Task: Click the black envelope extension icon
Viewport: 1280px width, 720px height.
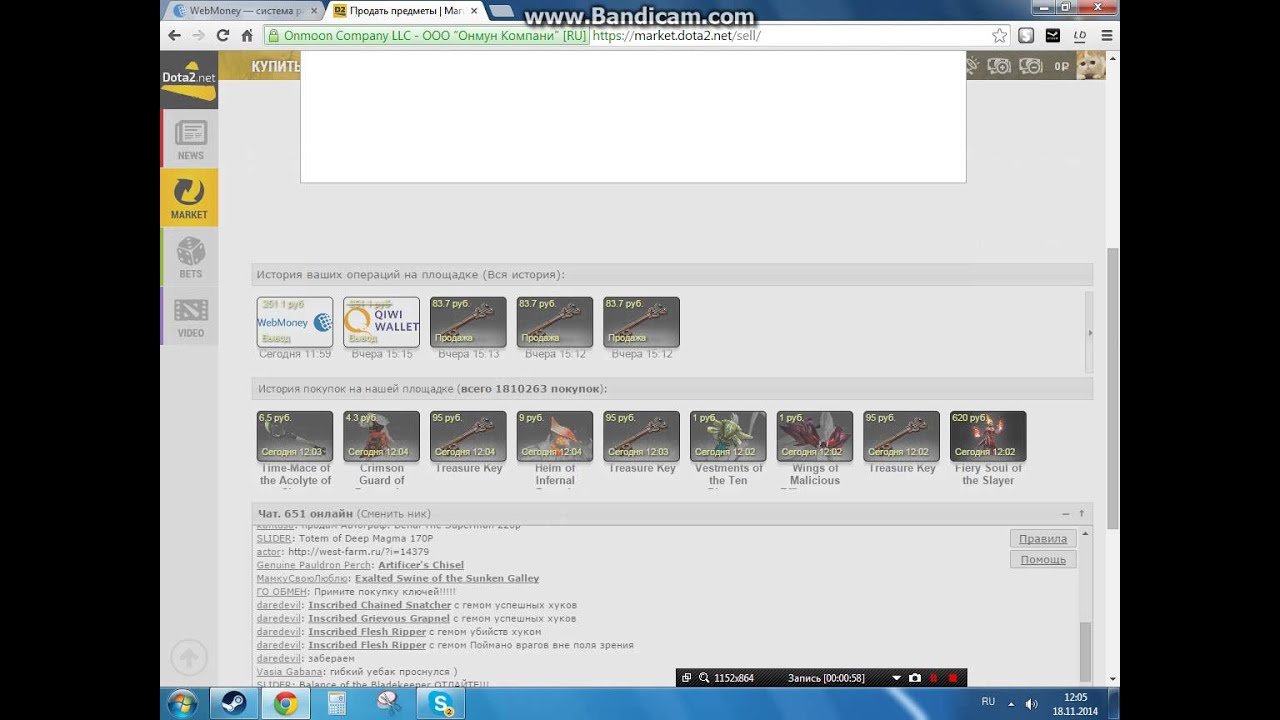Action: pos(1053,35)
